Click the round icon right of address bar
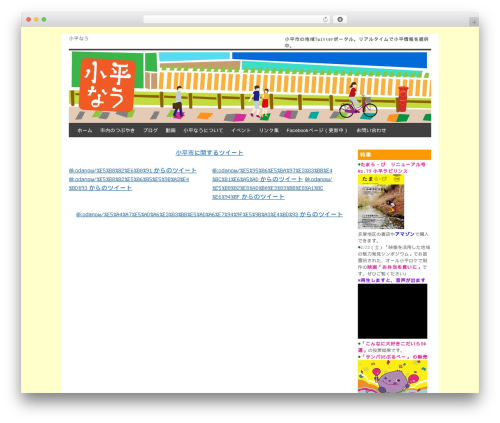Screen dimensions: 500x423 click(340, 19)
